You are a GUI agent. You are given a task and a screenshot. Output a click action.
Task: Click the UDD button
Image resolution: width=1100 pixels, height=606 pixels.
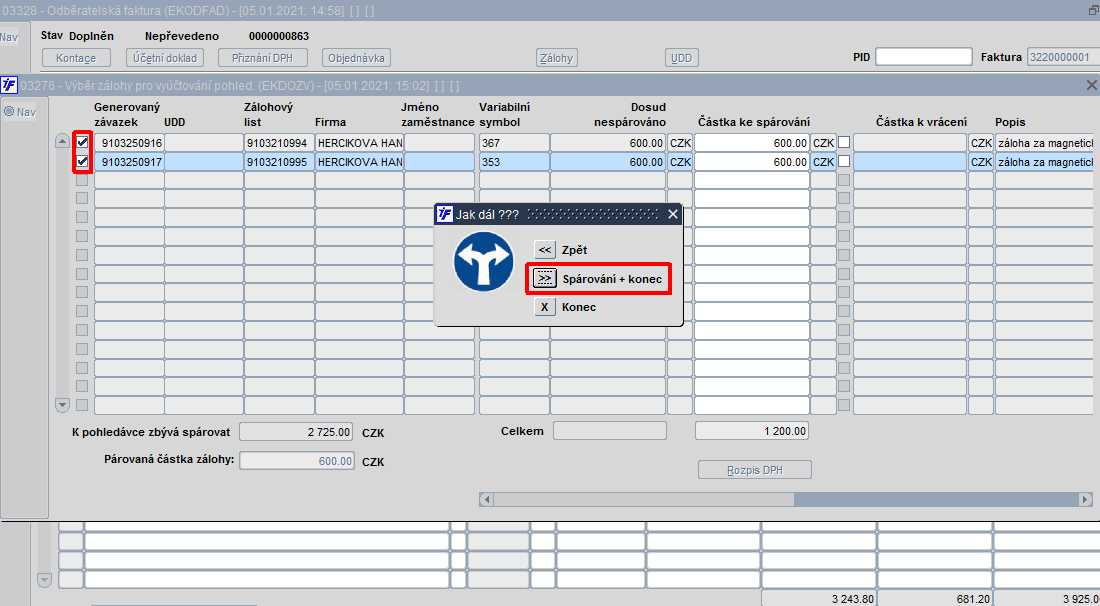pyautogui.click(x=681, y=58)
